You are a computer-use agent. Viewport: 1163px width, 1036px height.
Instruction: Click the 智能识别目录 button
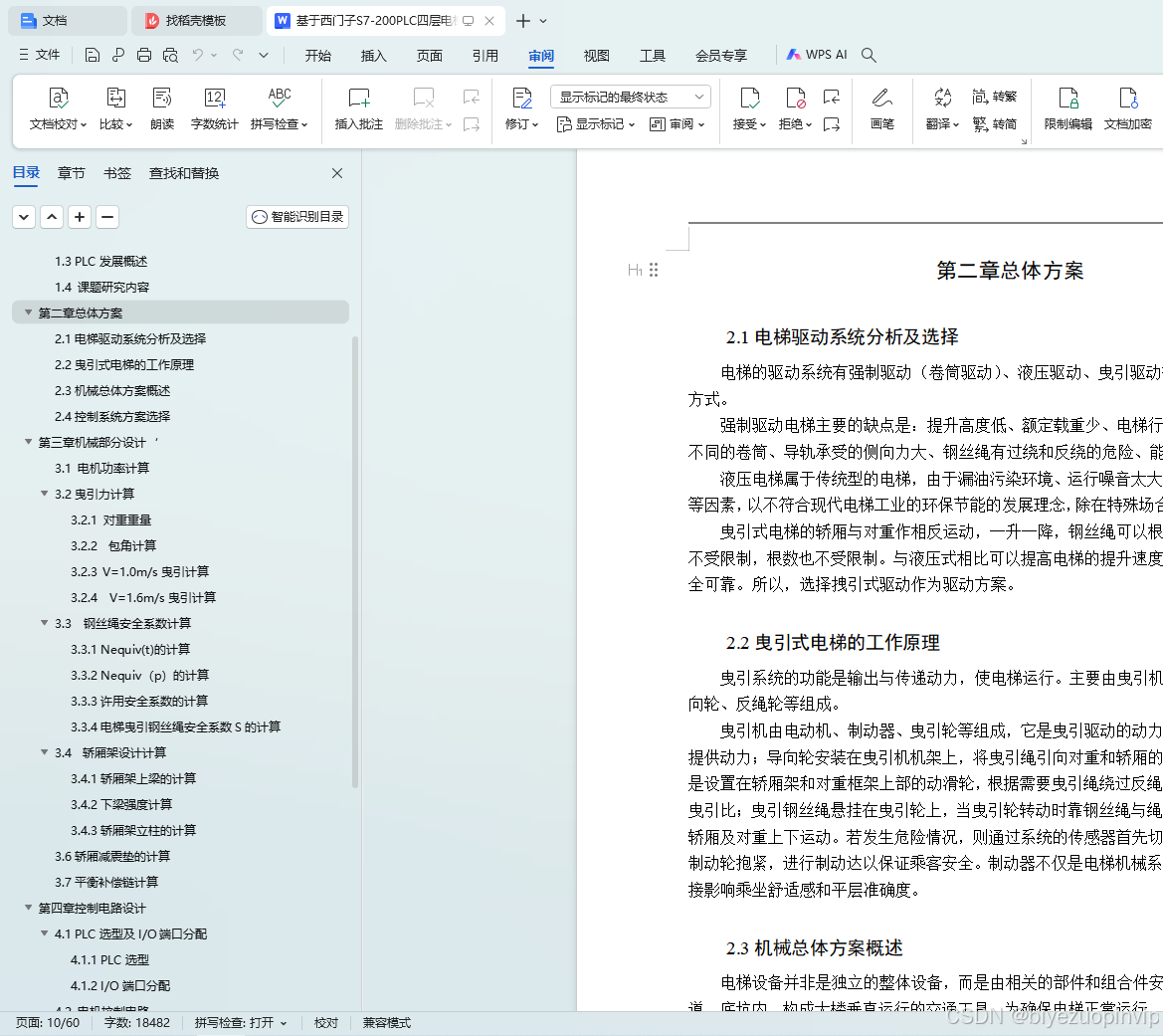click(x=297, y=217)
